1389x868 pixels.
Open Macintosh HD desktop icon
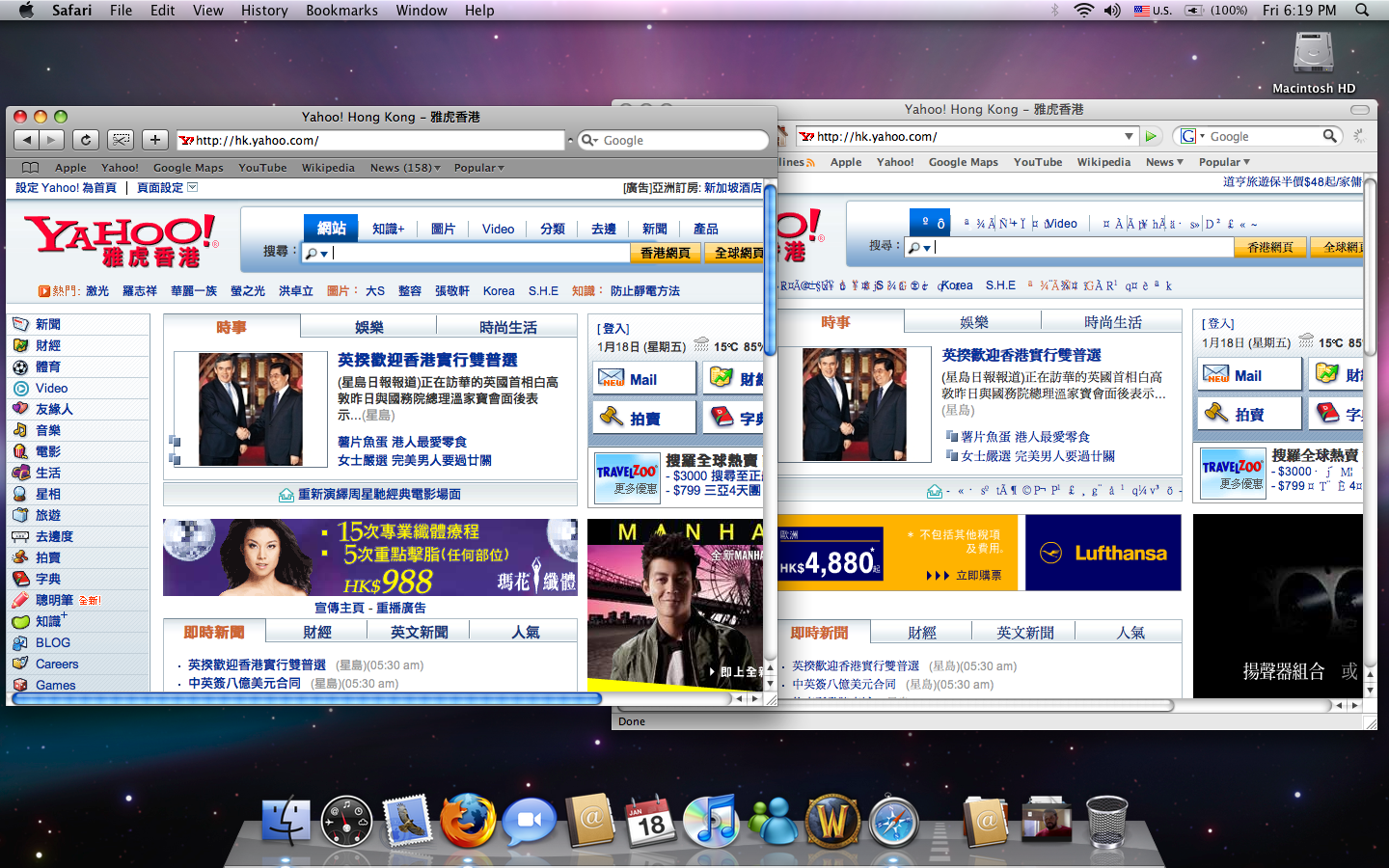click(1314, 63)
